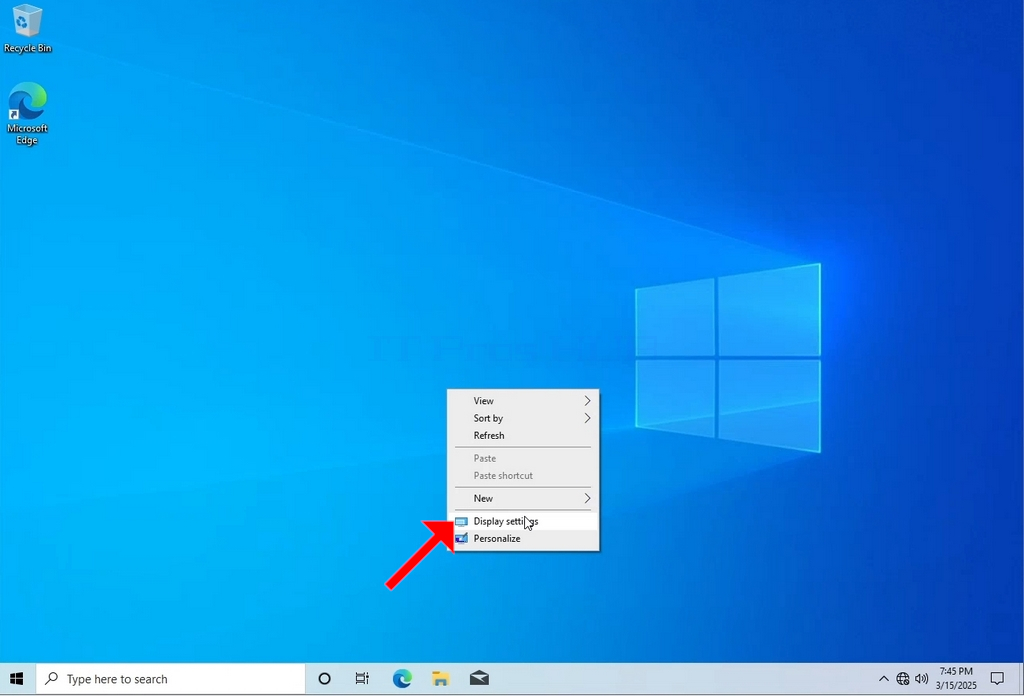Choose Refresh in the context menu
The width and height of the screenshot is (1024, 696).
523,435
